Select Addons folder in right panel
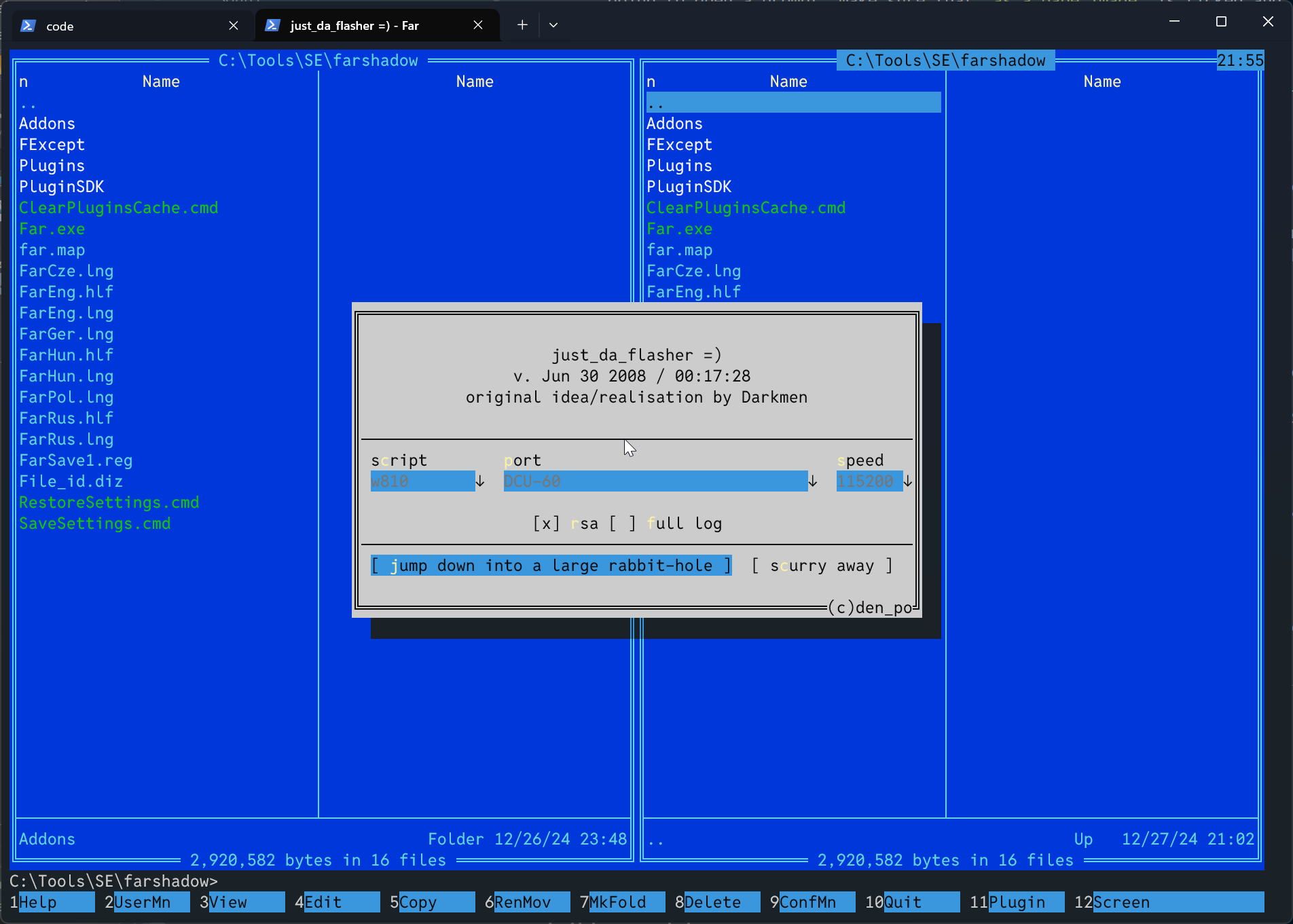This screenshot has height=924, width=1293. [x=675, y=124]
